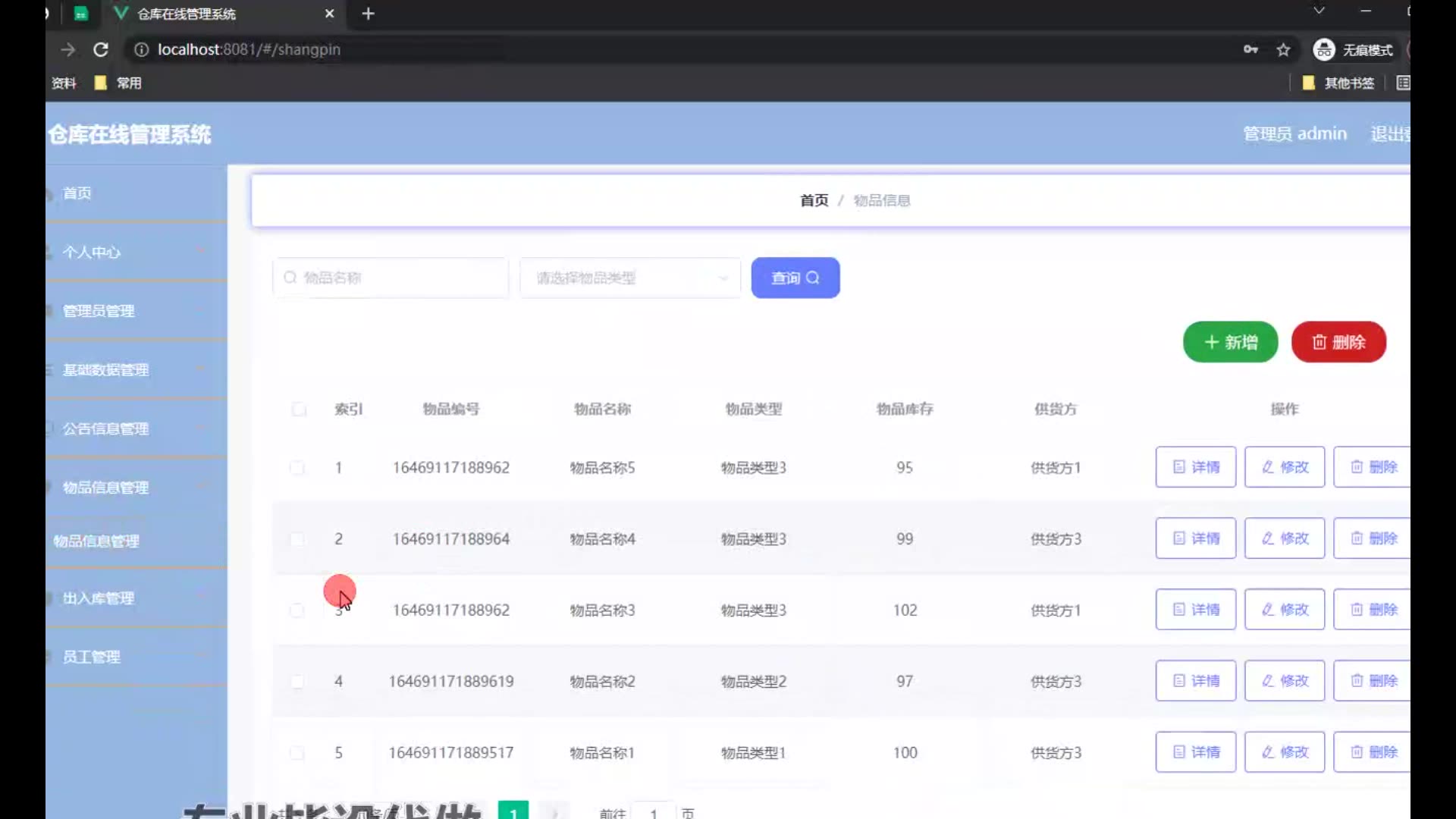Image resolution: width=1456 pixels, height=819 pixels.
Task: Reload the page with the refresh icon
Action: tap(101, 50)
